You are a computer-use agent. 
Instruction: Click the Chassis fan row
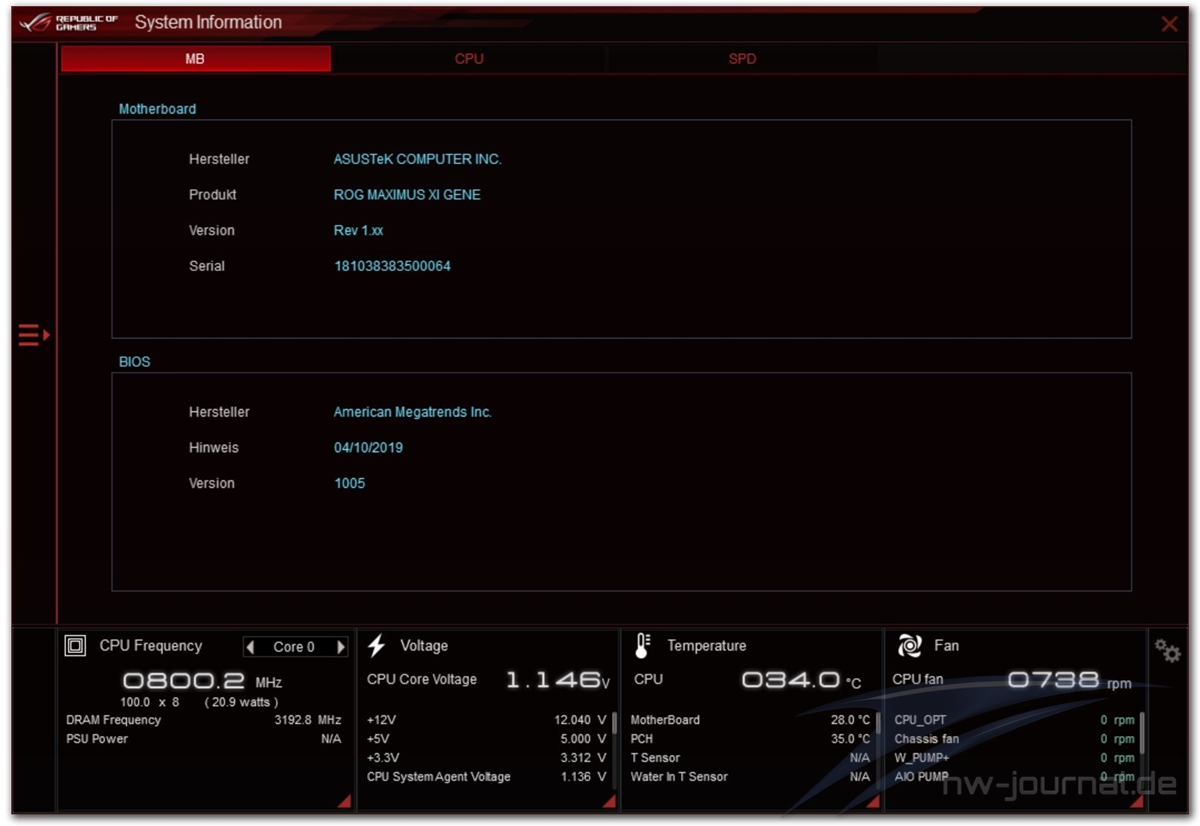[1014, 739]
